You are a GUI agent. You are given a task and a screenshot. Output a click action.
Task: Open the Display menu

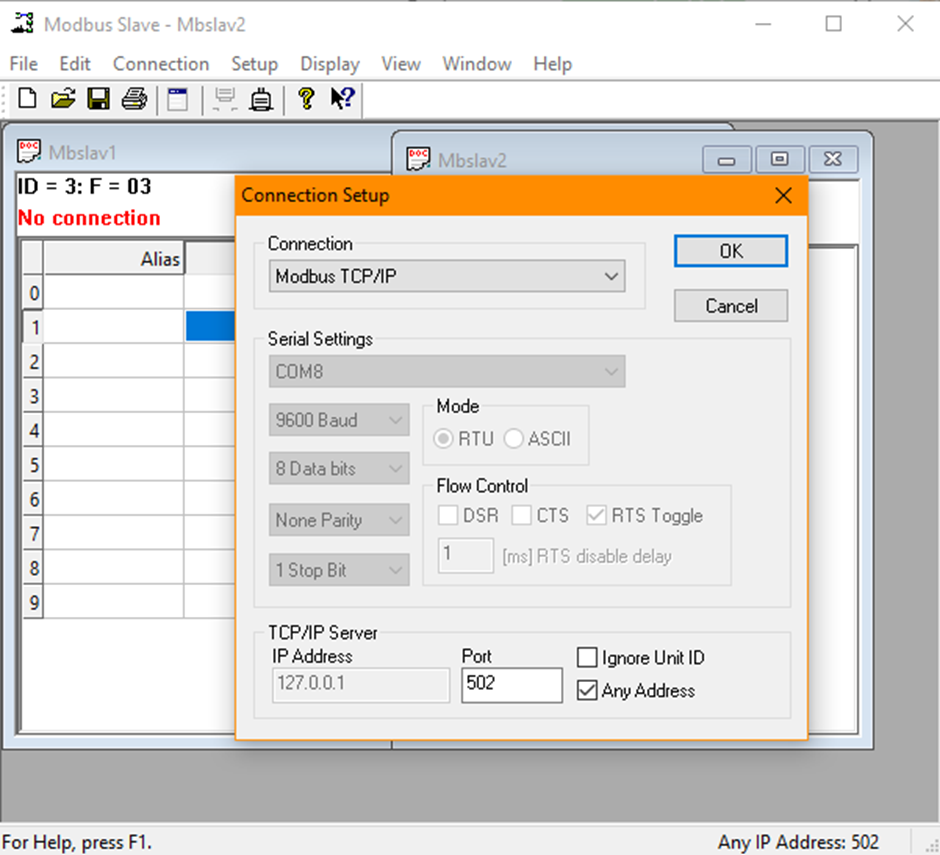pos(329,63)
